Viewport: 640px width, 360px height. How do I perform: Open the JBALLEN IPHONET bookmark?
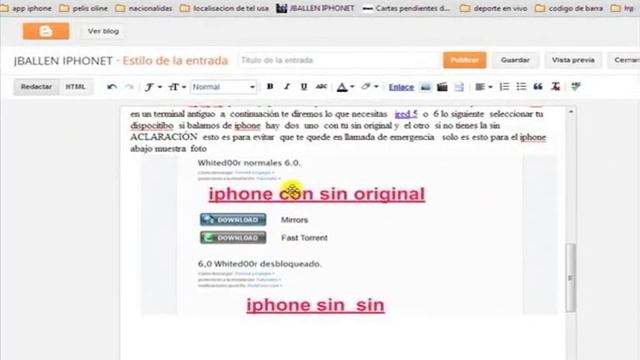click(x=315, y=8)
